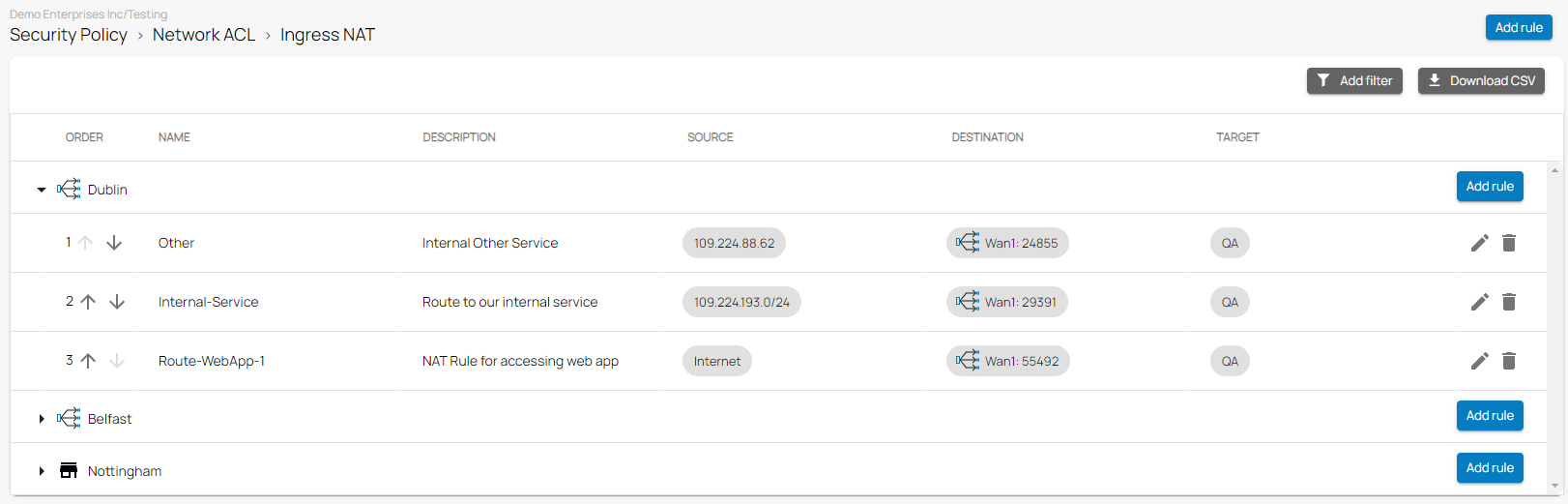
Task: Edit the Other rule with pencil icon
Action: click(x=1479, y=243)
